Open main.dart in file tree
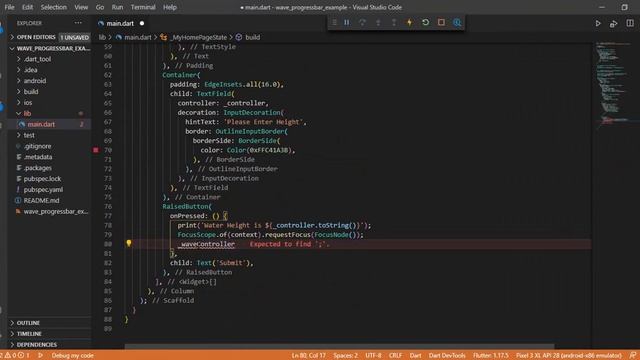The image size is (640, 360). click(x=41, y=124)
